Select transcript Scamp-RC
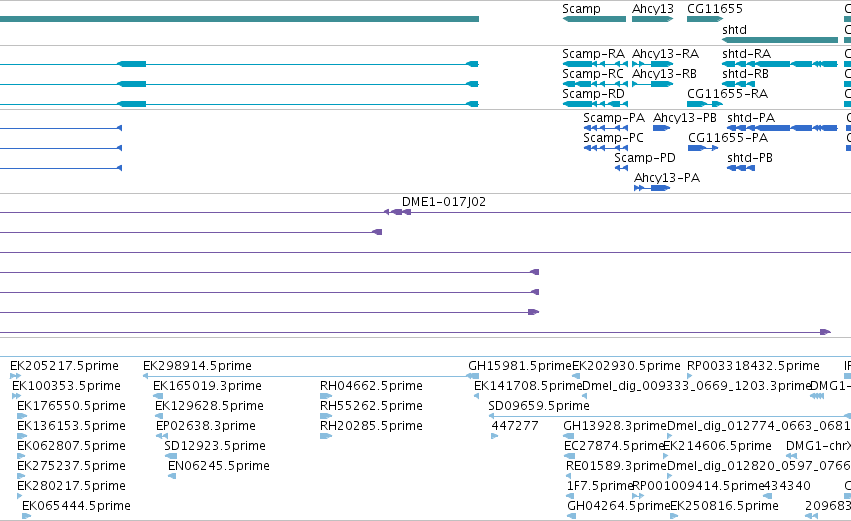 point(593,74)
